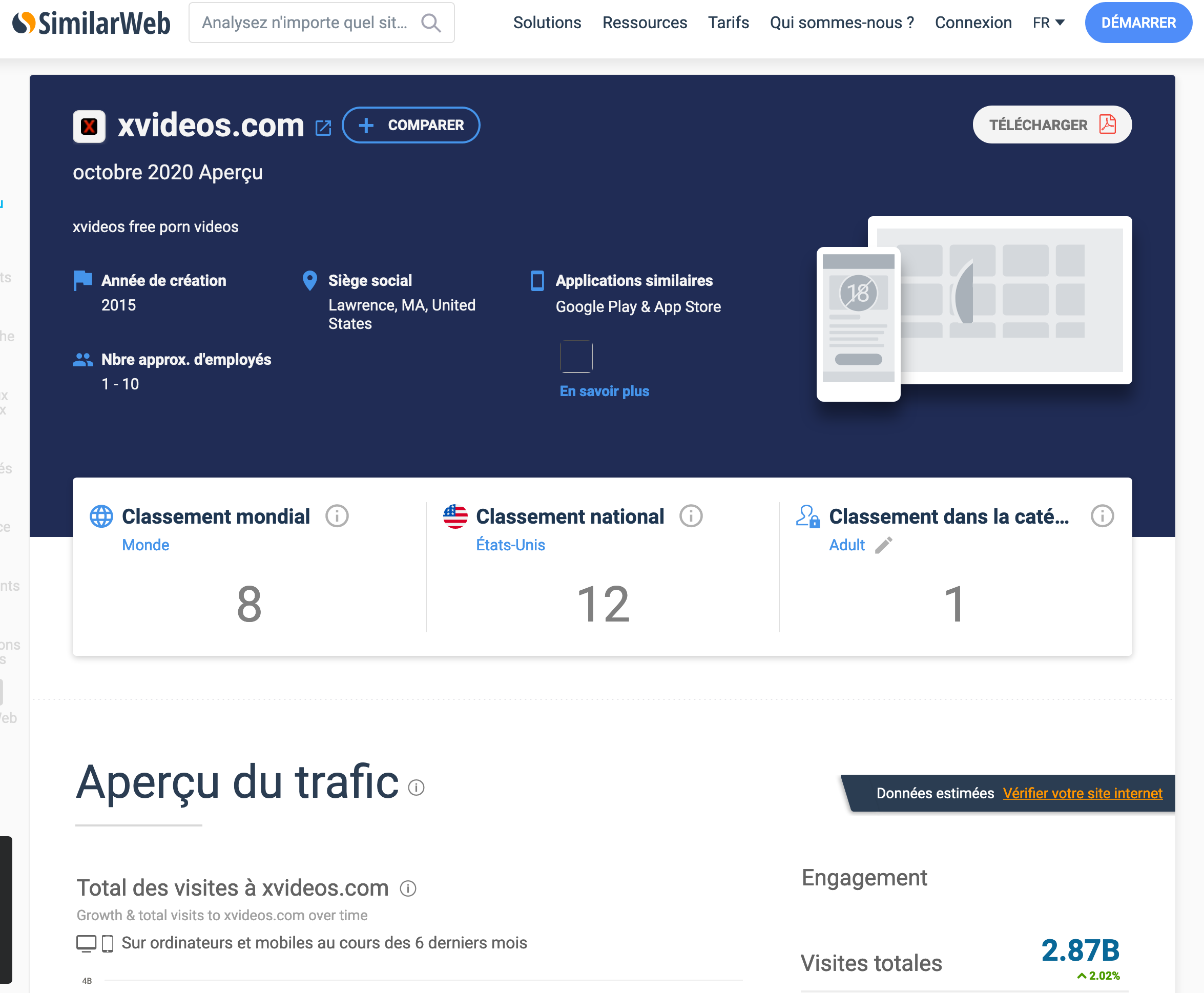Open the Ressources menu
Screen dimensions: 1204x993
click(x=644, y=23)
